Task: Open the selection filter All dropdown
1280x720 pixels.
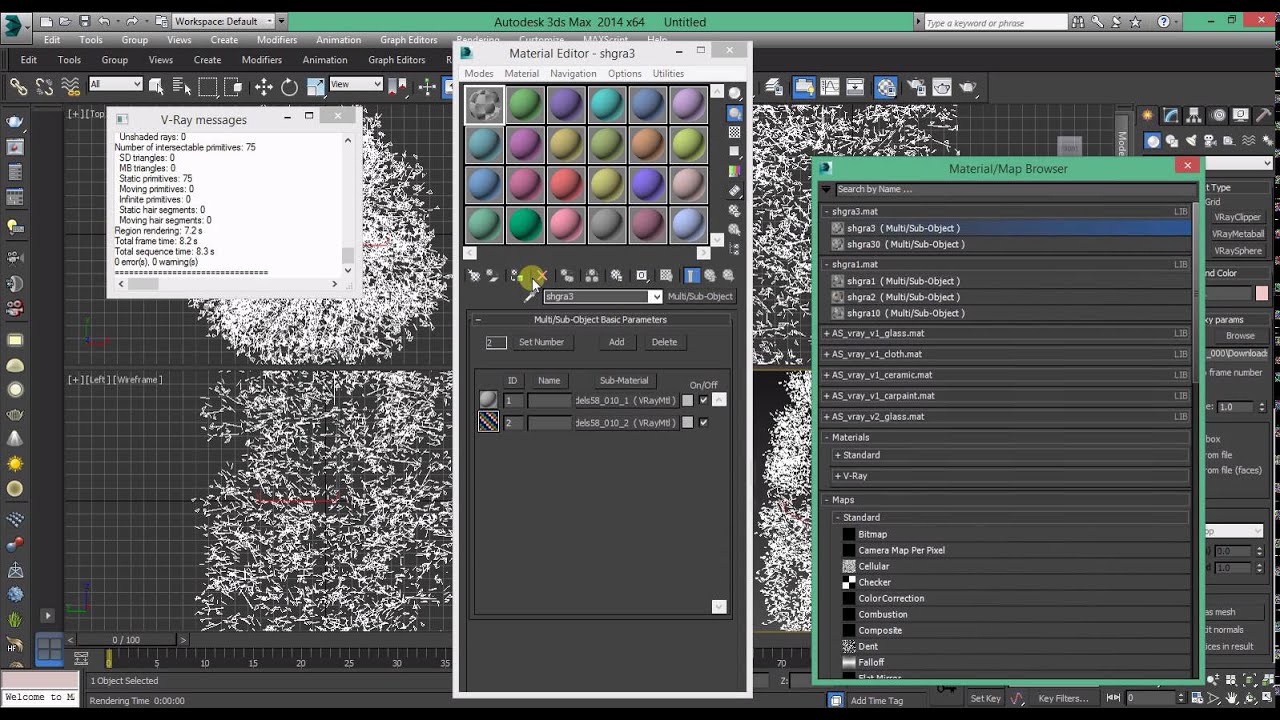Action: 116,85
